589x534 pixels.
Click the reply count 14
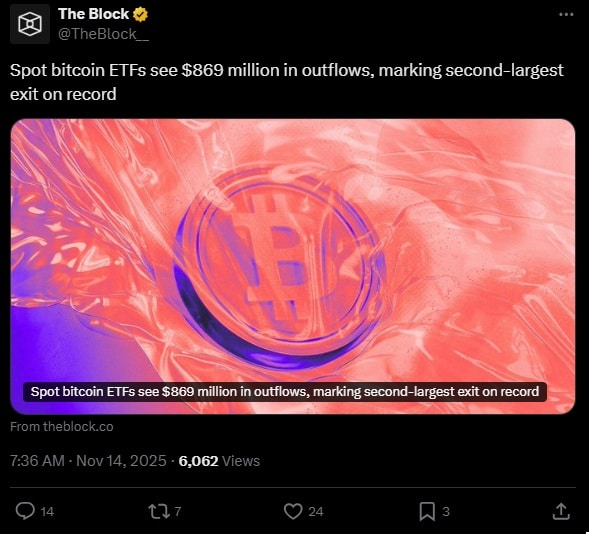(x=47, y=511)
